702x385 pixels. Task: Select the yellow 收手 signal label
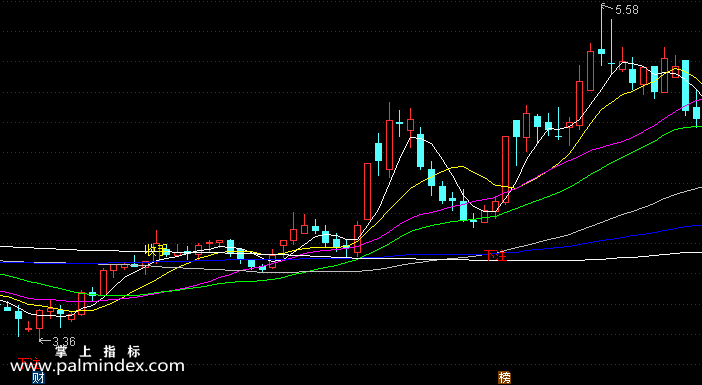tap(156, 250)
